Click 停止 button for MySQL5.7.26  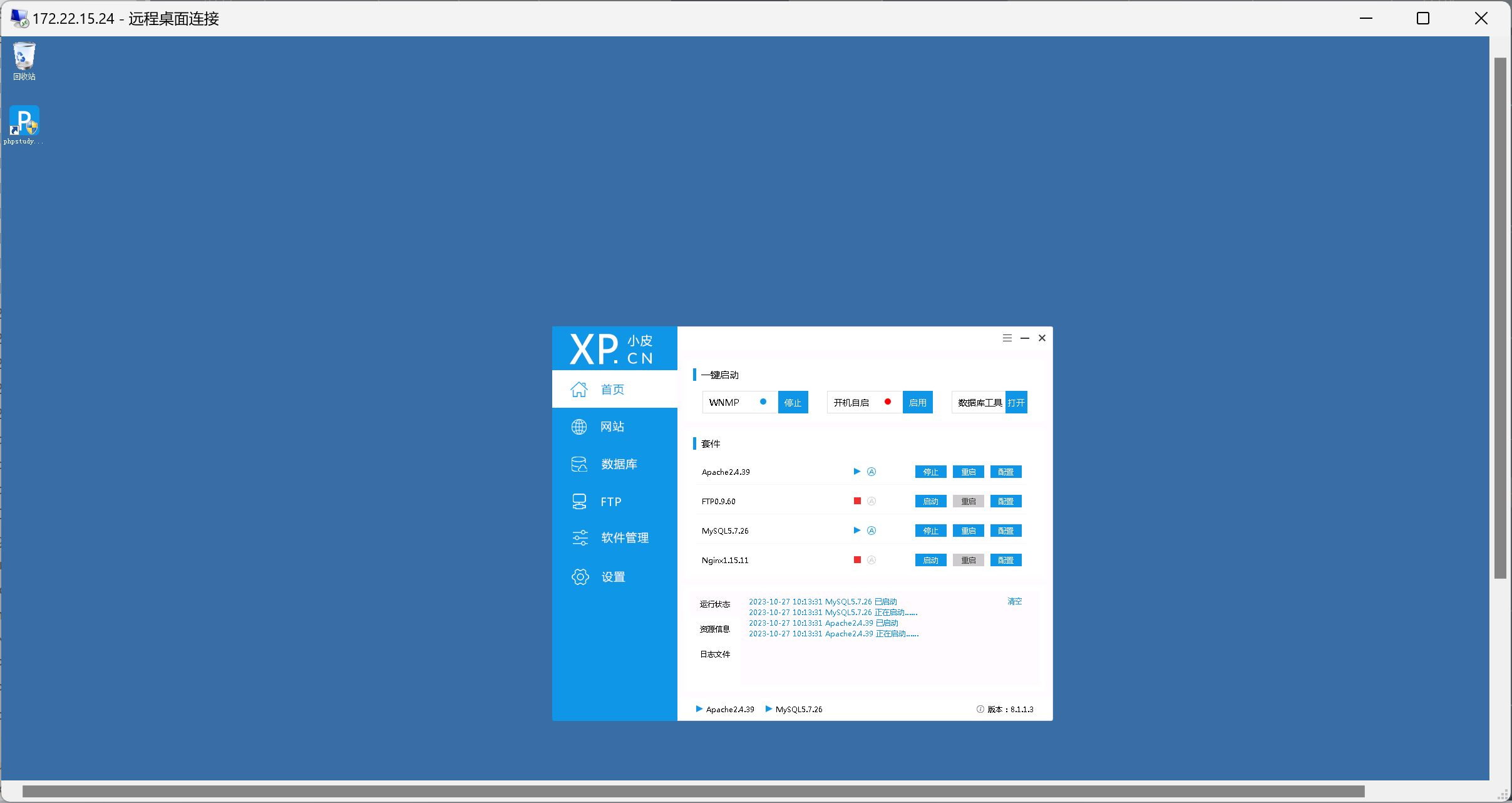click(930, 531)
